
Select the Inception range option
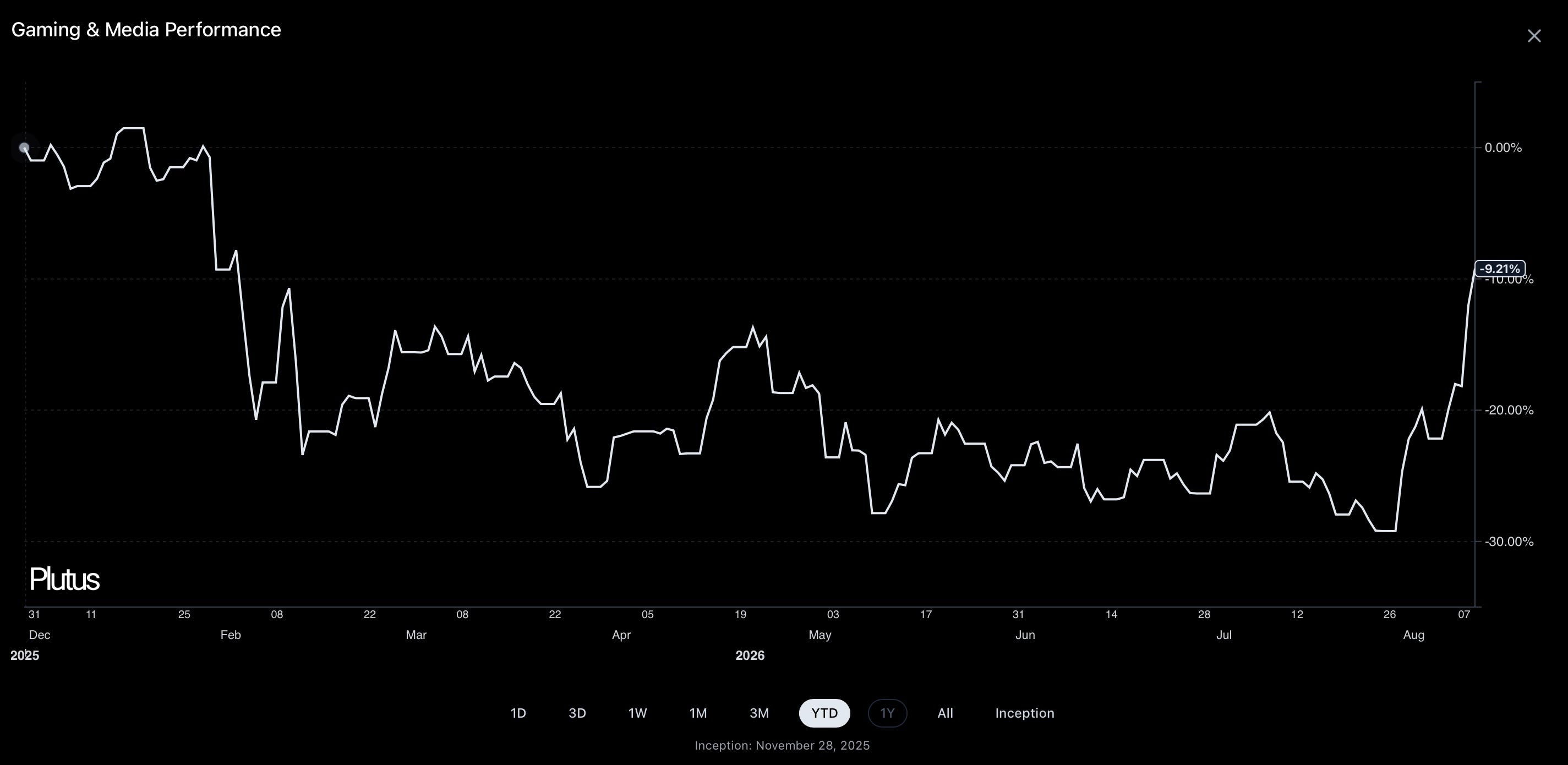1024,713
